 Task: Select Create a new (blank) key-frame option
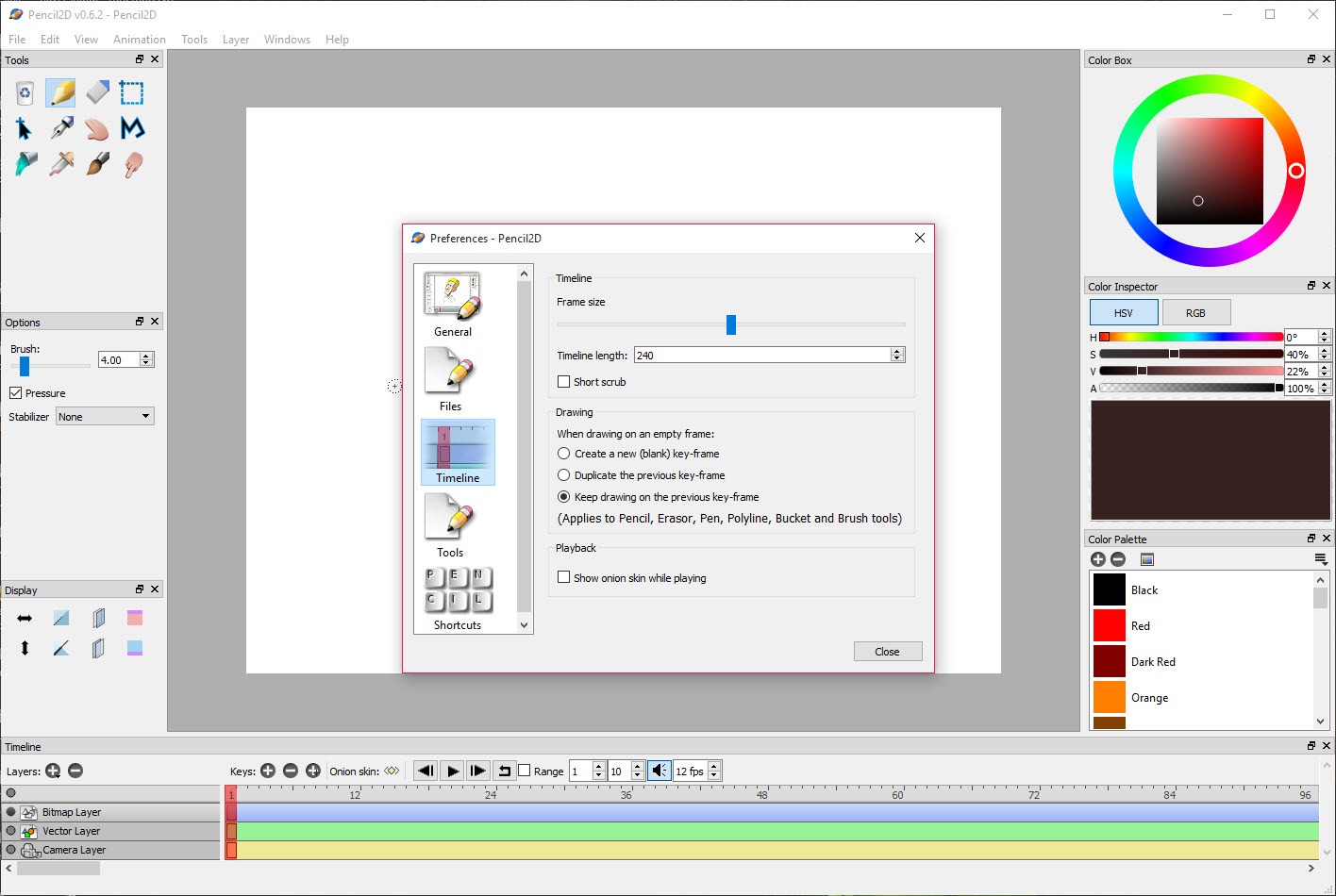(564, 454)
